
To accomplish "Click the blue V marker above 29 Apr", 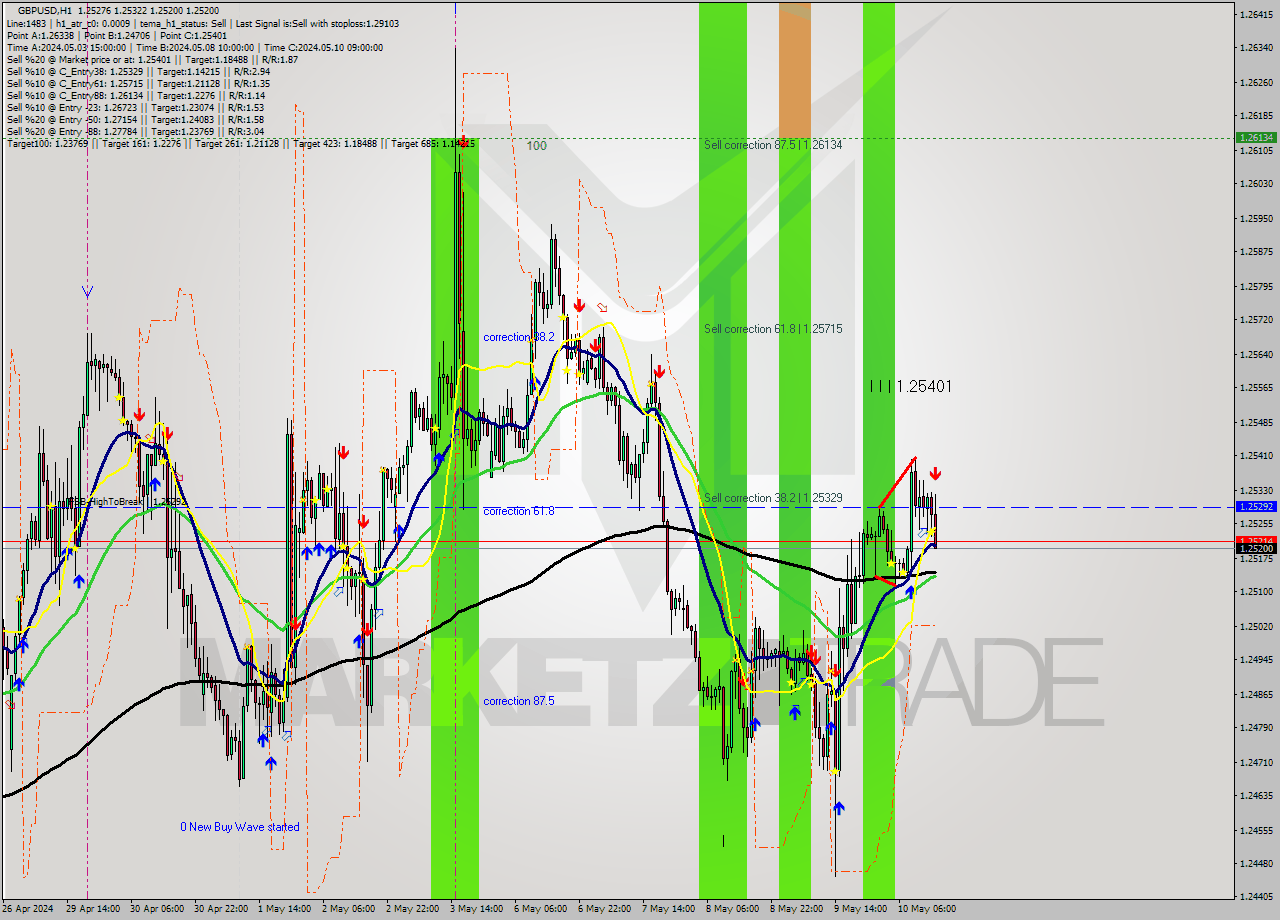I will coord(87,292).
